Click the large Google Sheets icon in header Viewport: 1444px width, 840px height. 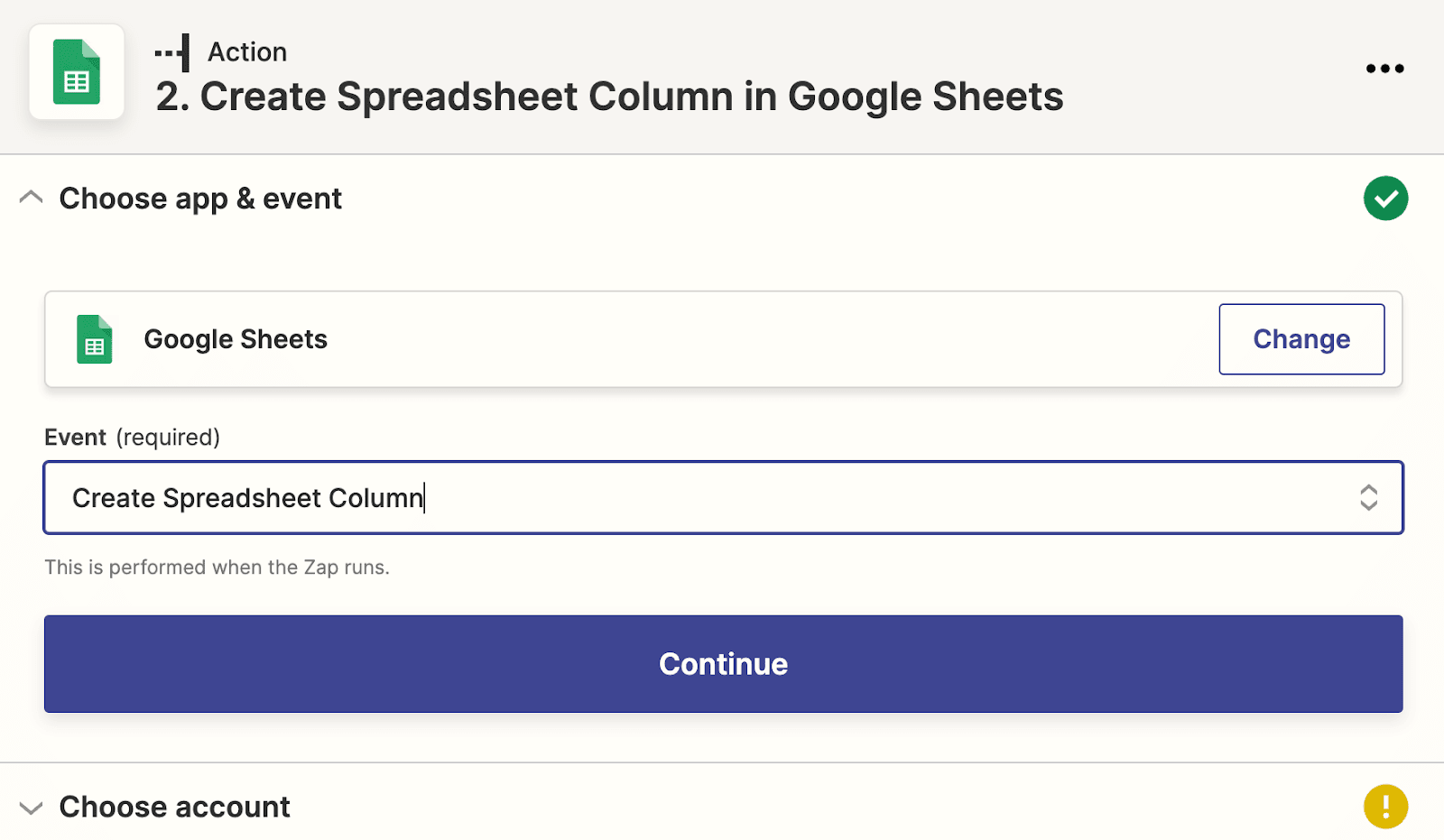77,72
